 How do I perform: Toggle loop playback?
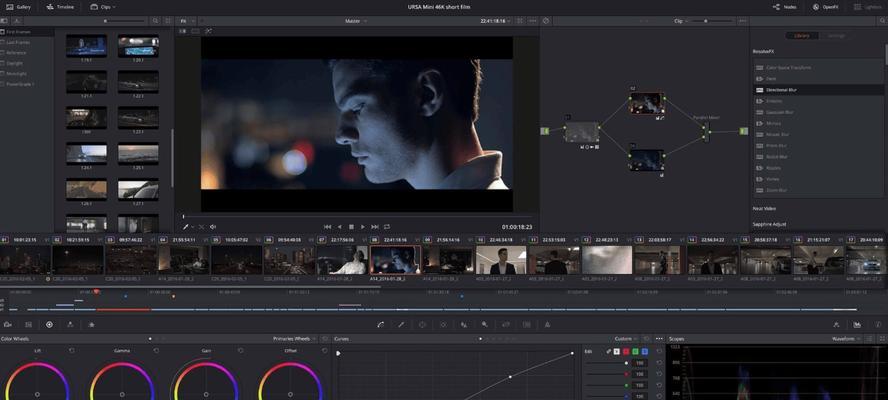387,227
